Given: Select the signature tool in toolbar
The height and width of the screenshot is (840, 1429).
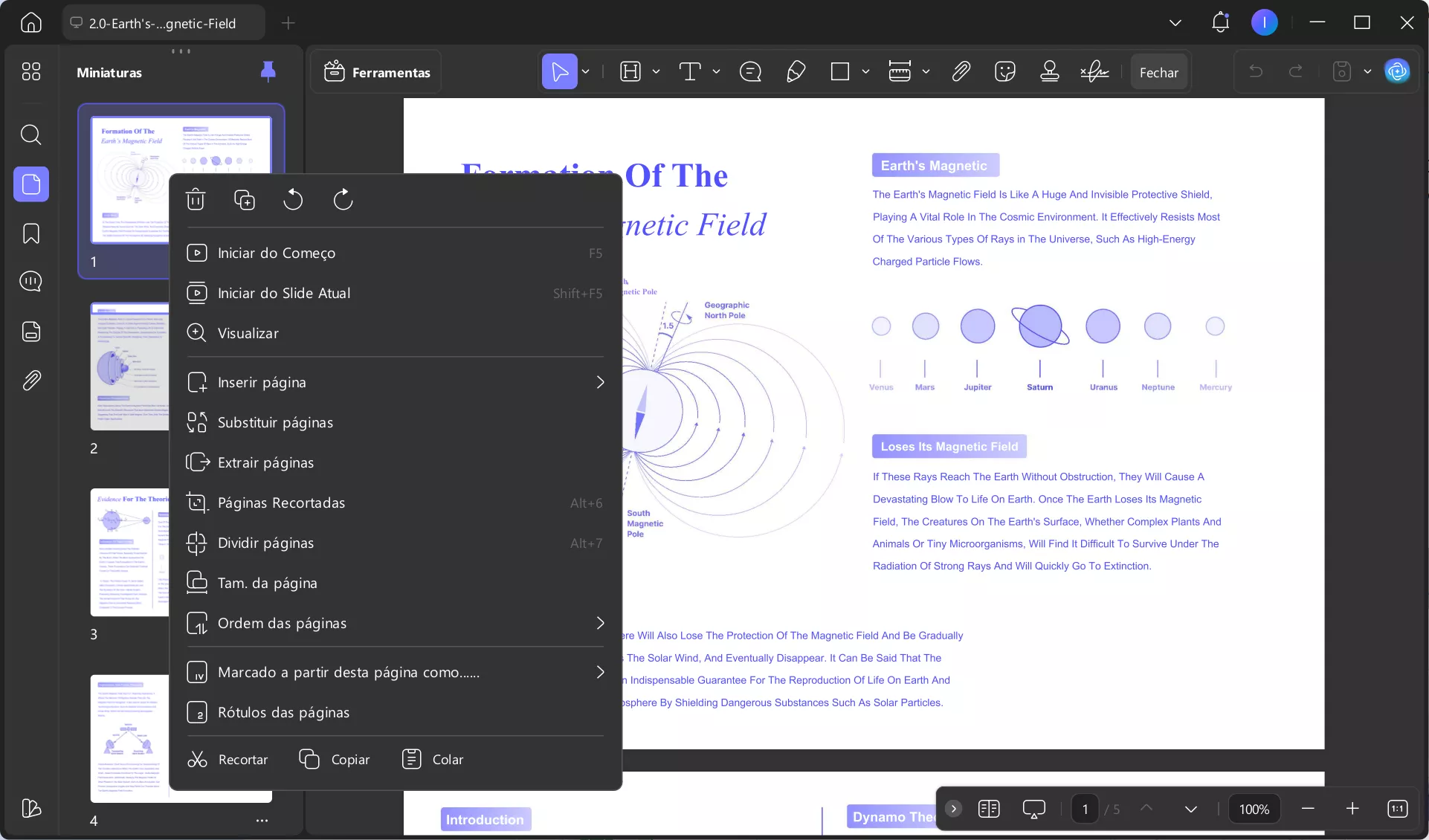Looking at the screenshot, I should [x=1094, y=71].
